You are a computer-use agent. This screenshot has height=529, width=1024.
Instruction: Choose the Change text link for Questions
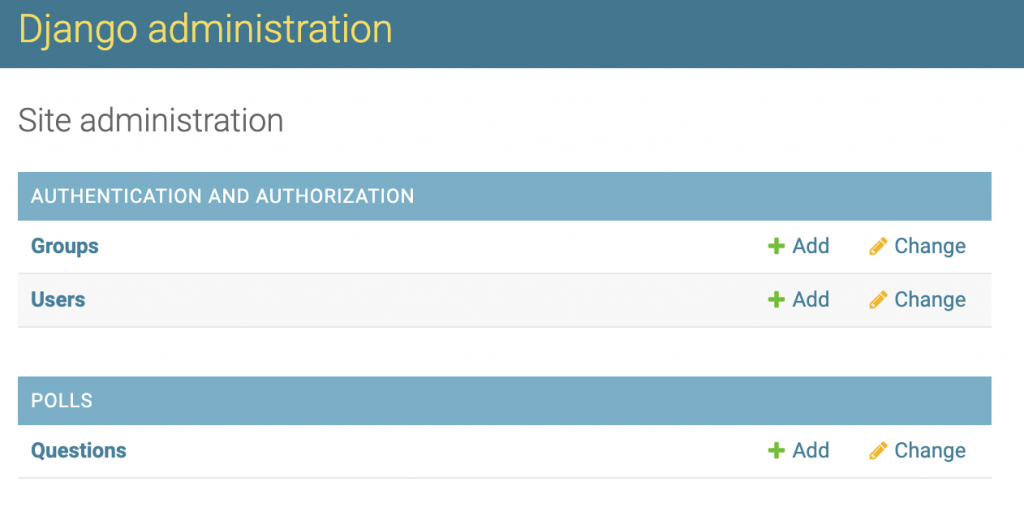point(930,451)
